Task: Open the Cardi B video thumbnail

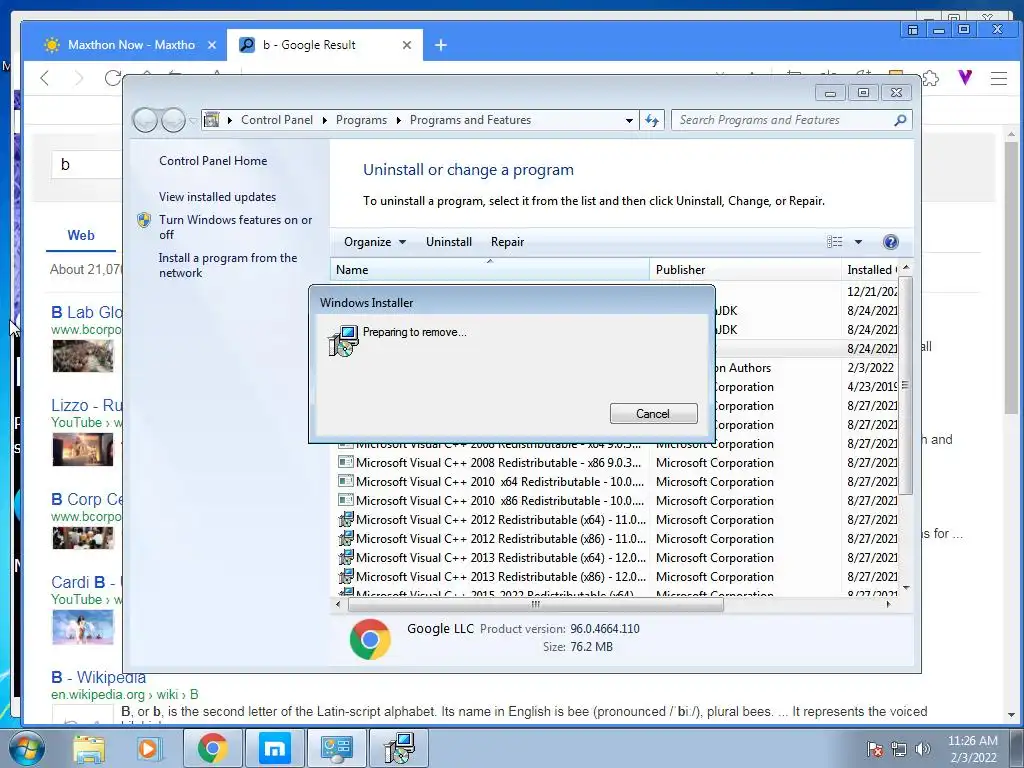Action: pos(83,627)
